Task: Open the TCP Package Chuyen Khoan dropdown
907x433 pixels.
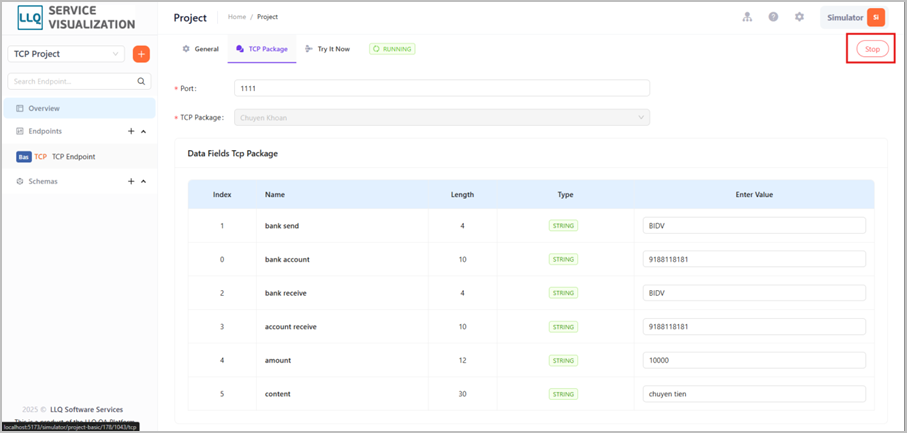Action: pos(441,117)
